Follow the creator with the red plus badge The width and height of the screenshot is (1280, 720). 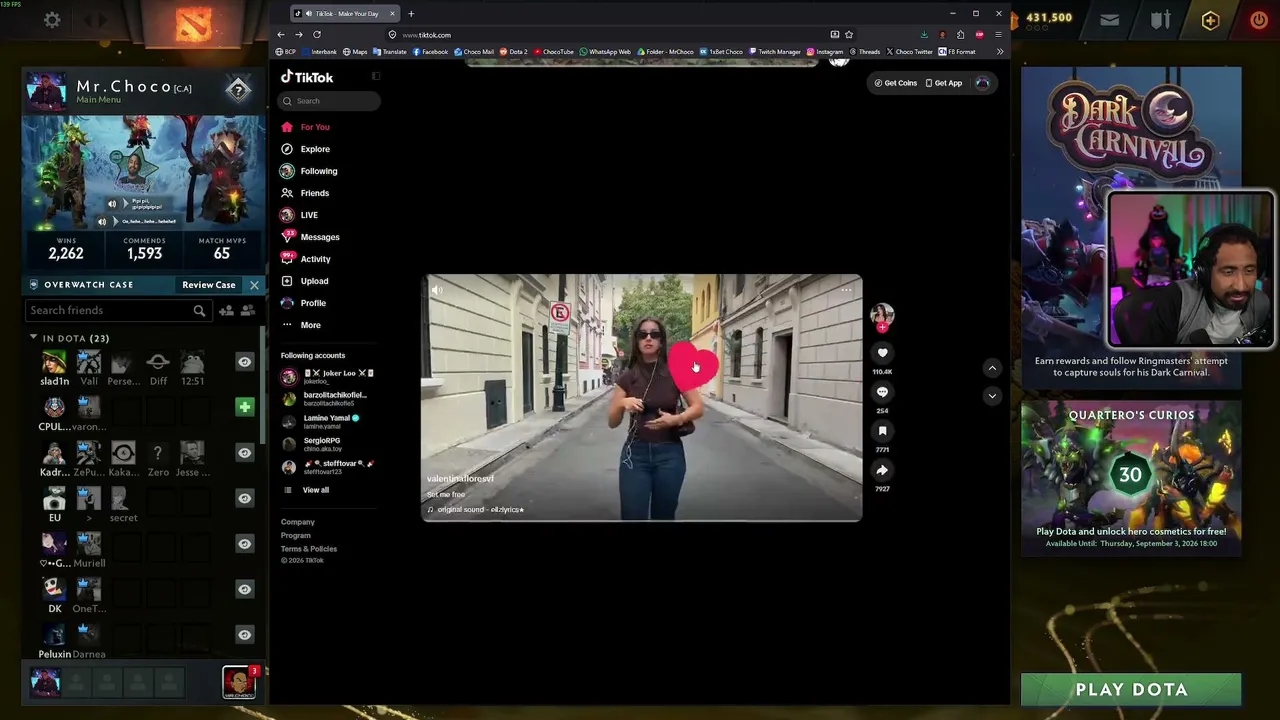click(882, 327)
